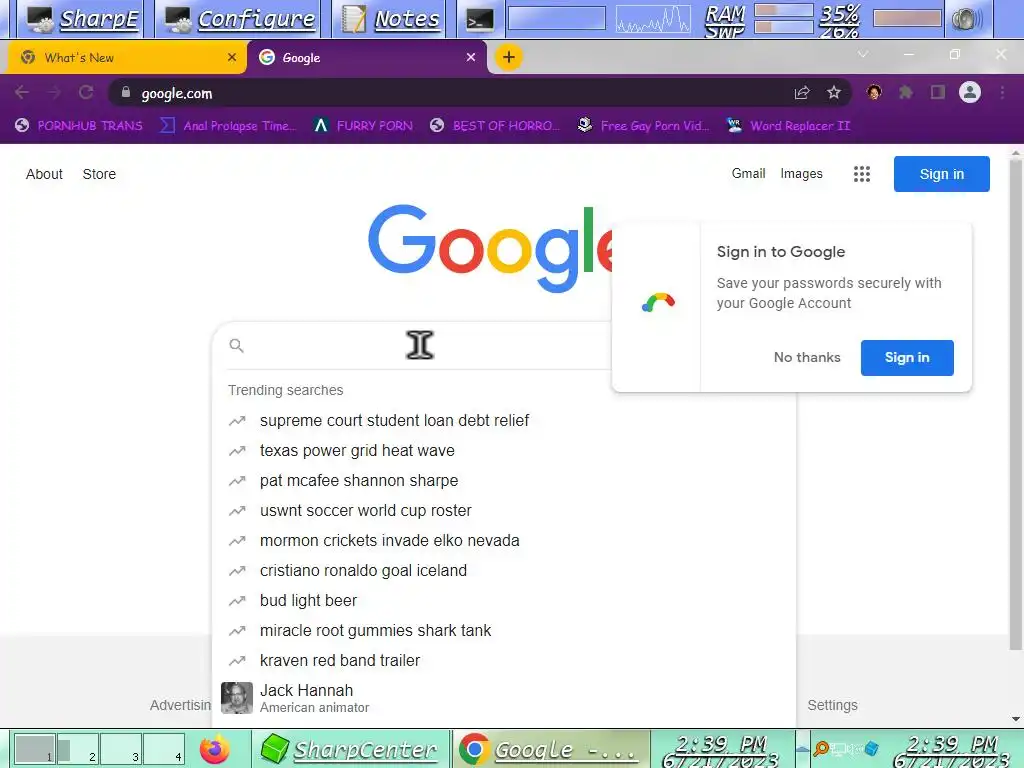Image resolution: width=1024 pixels, height=768 pixels.
Task: Click the speaker volume icon in top bar
Action: coord(967,20)
